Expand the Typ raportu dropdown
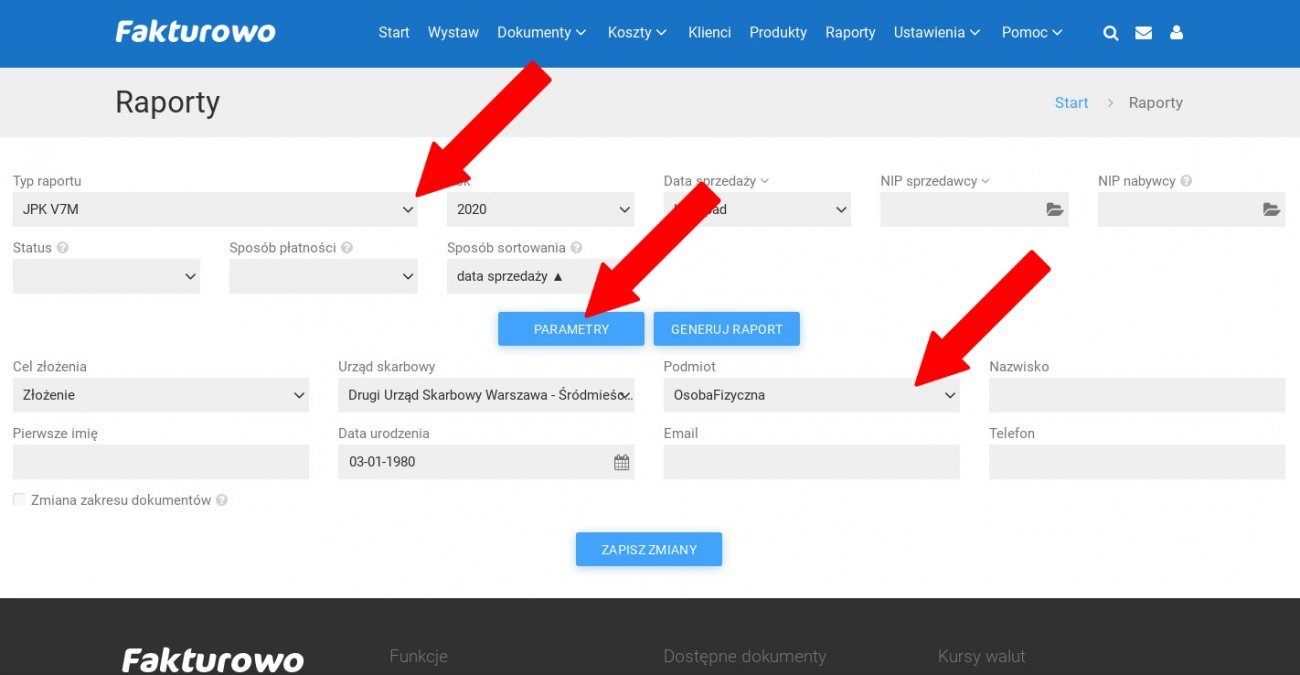 (x=215, y=210)
